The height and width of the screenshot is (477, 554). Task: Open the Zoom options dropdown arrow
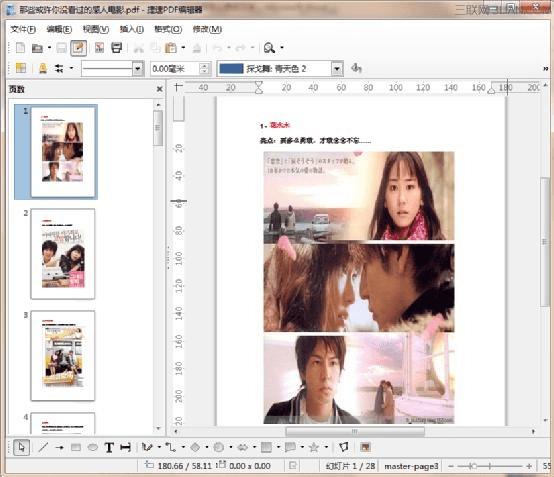pos(282,48)
